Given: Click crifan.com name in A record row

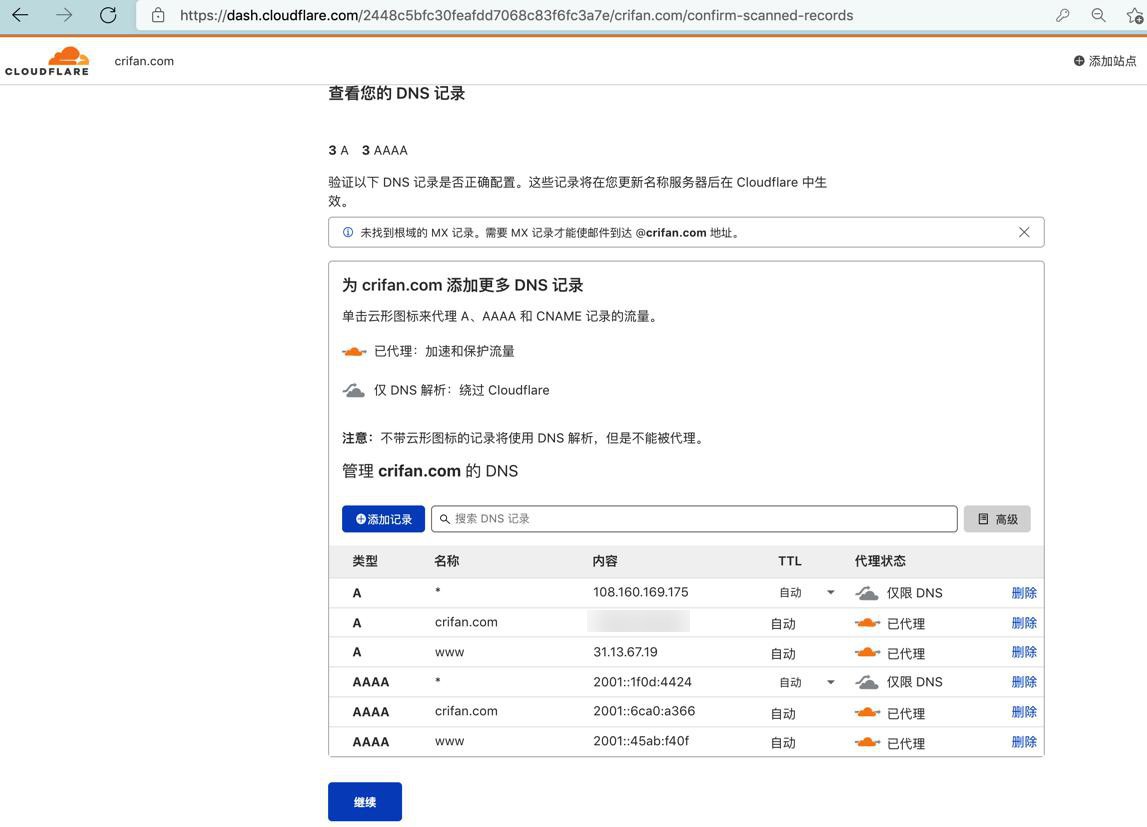Looking at the screenshot, I should pyautogui.click(x=466, y=622).
